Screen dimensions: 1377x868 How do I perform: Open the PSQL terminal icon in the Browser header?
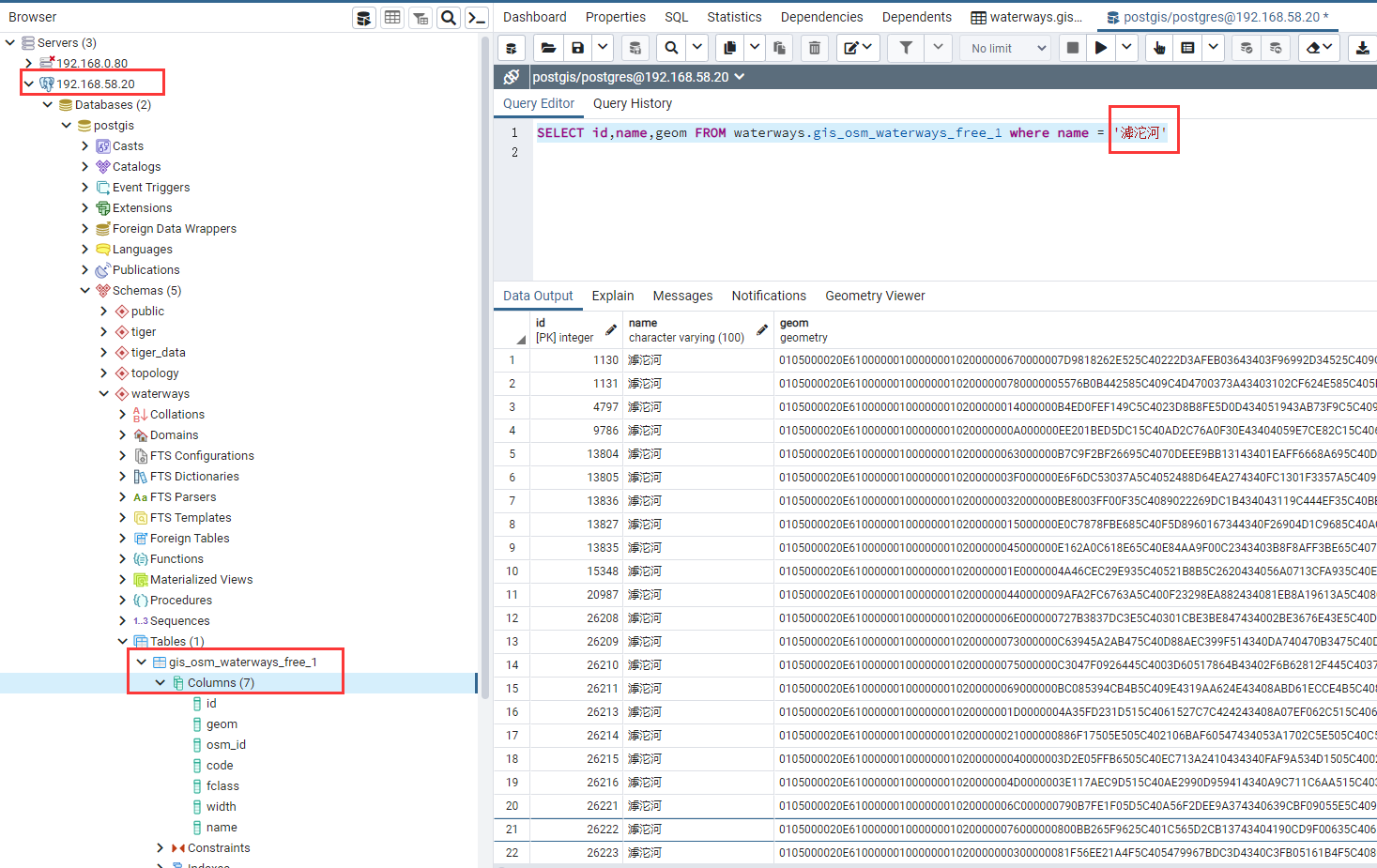click(477, 18)
